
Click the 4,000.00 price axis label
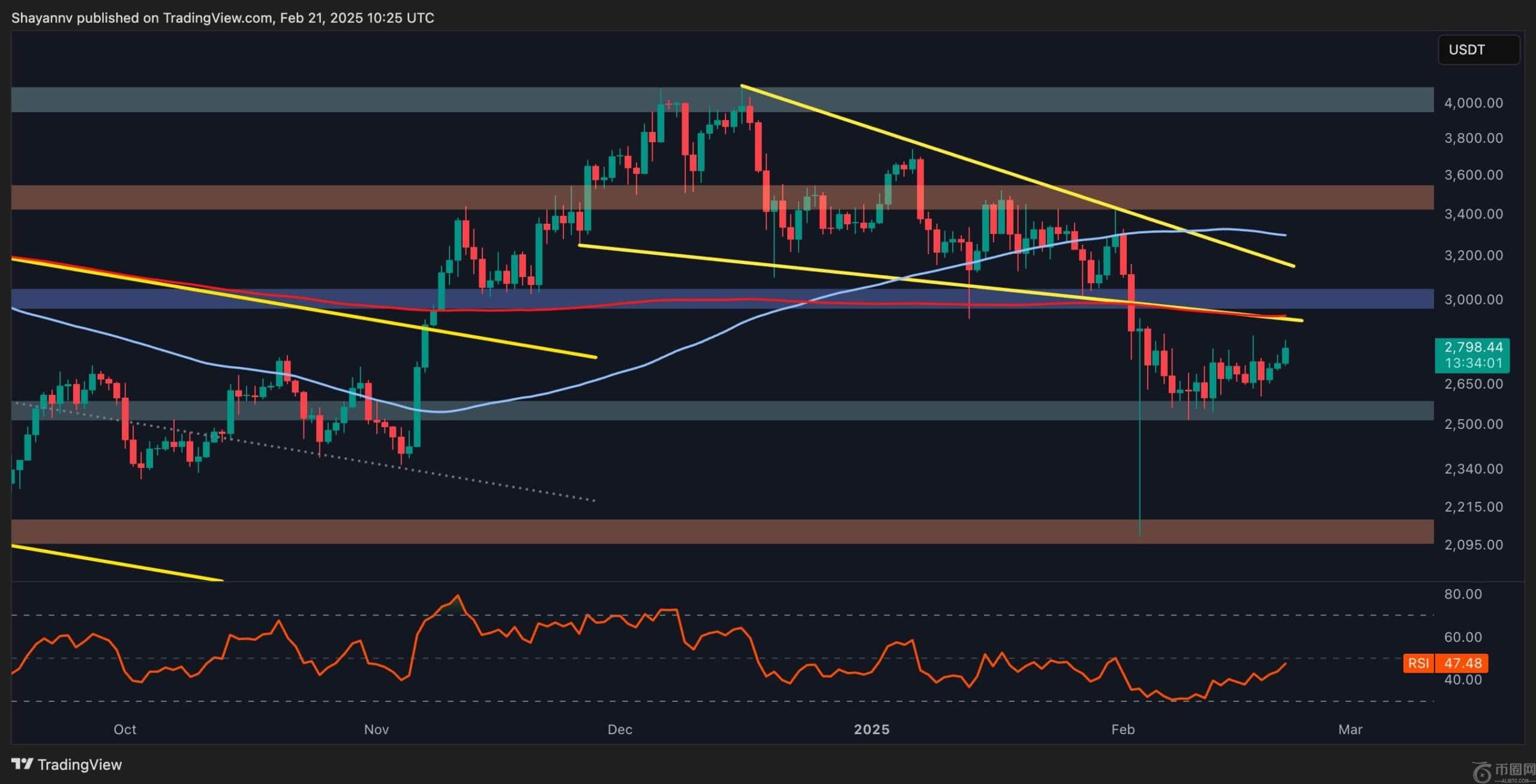tap(1473, 103)
